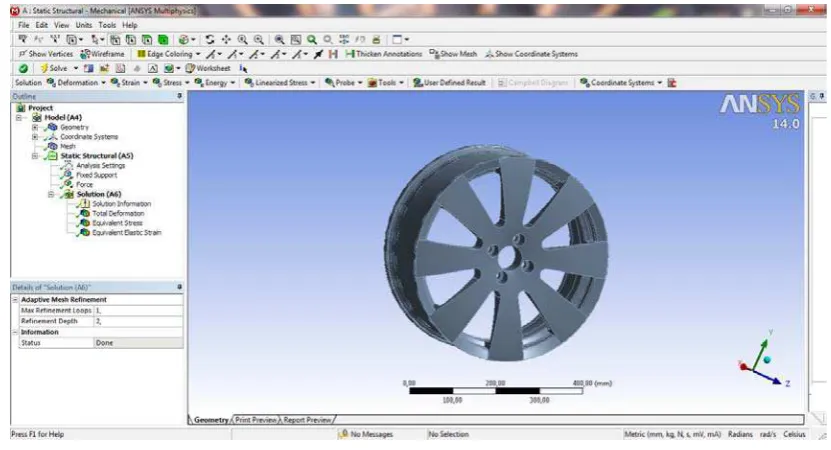This screenshot has width=831, height=450.
Task: Select Equivalent Elastic Strain result
Action: pos(126,233)
